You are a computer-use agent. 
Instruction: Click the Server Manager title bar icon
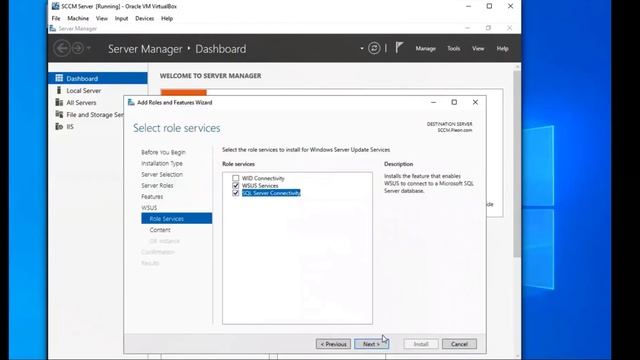click(53, 28)
